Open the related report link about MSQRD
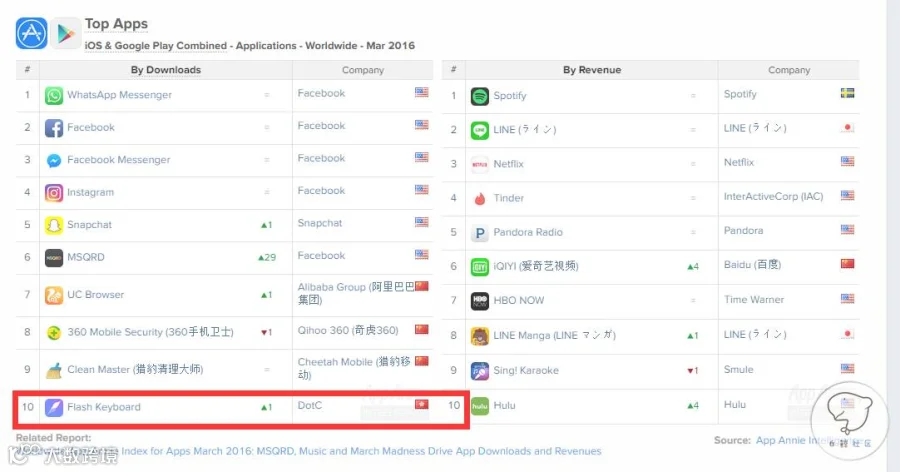This screenshot has height=472, width=900. (x=362, y=451)
